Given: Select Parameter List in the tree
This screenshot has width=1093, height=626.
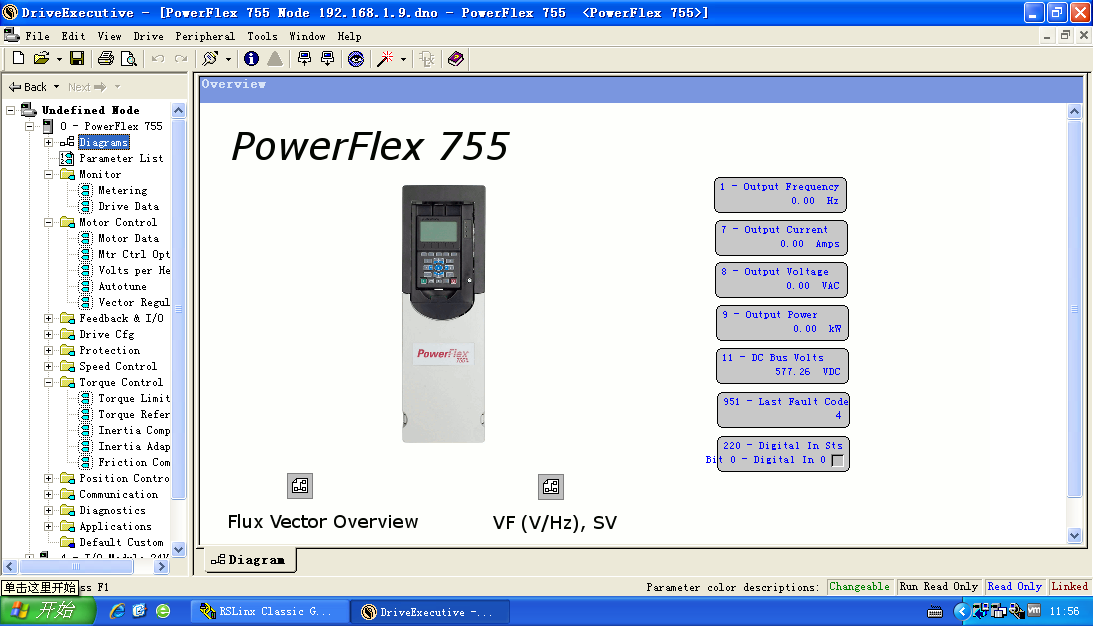Looking at the screenshot, I should tap(121, 158).
